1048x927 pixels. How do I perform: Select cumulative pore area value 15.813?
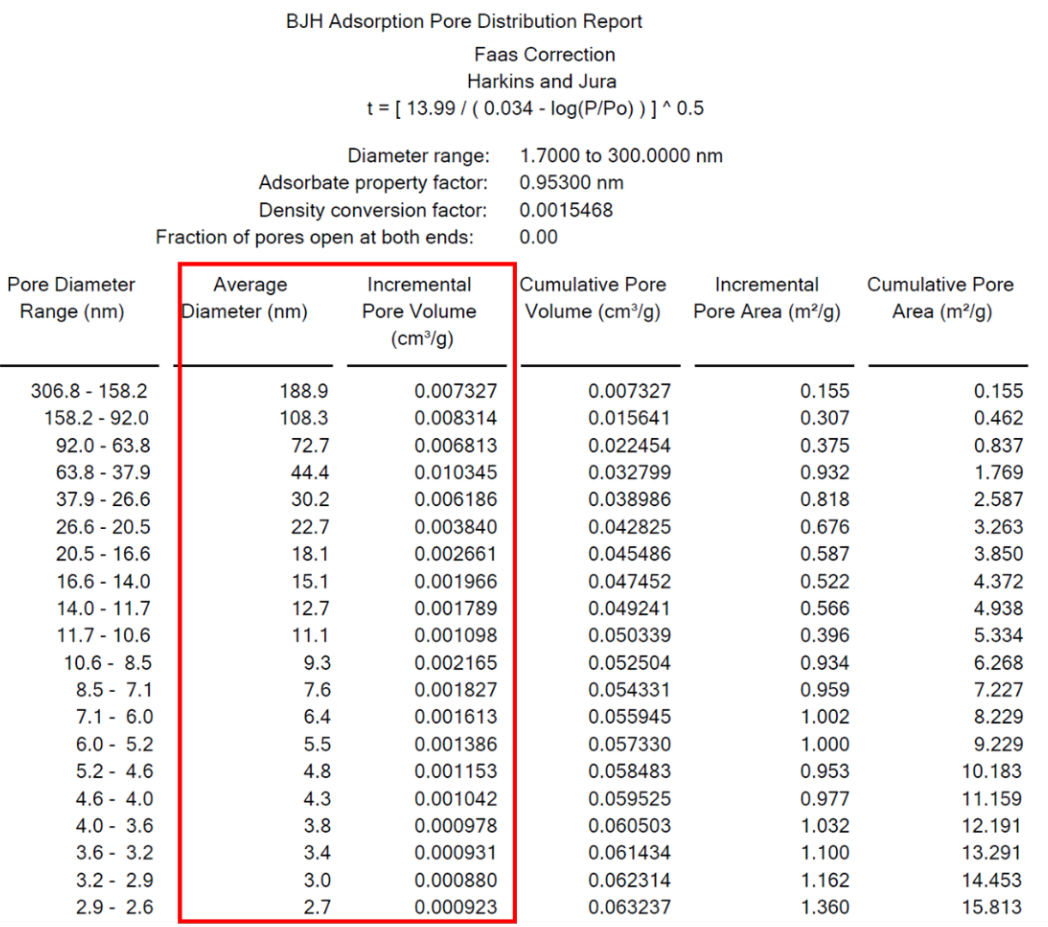click(996, 908)
